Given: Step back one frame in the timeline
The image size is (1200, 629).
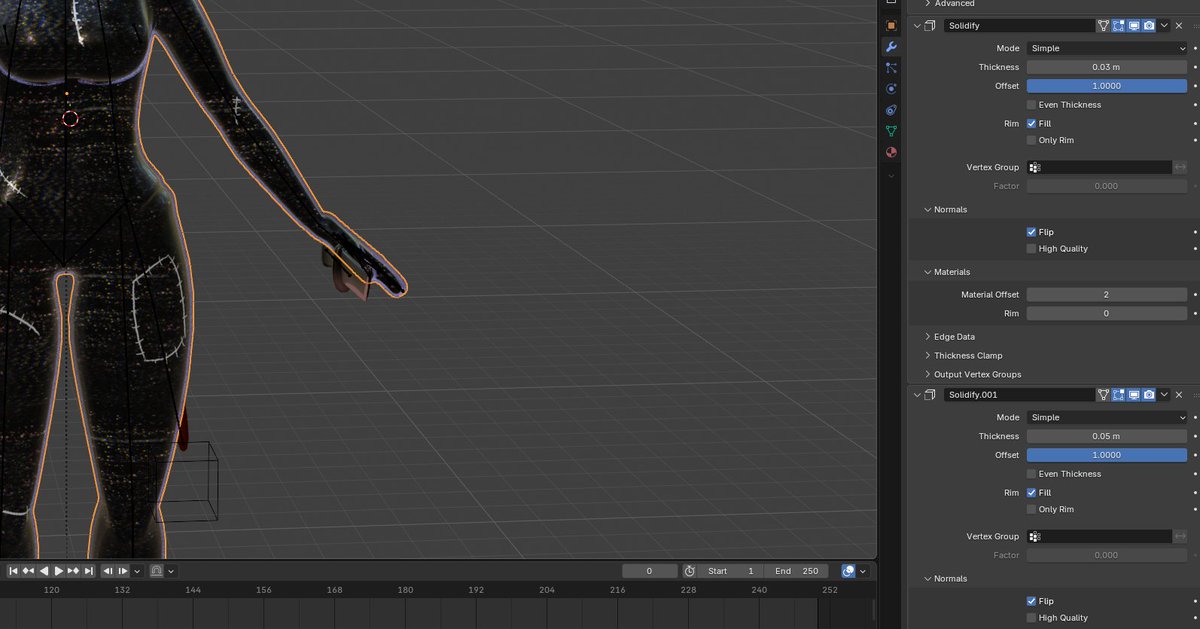Looking at the screenshot, I should tap(108, 571).
